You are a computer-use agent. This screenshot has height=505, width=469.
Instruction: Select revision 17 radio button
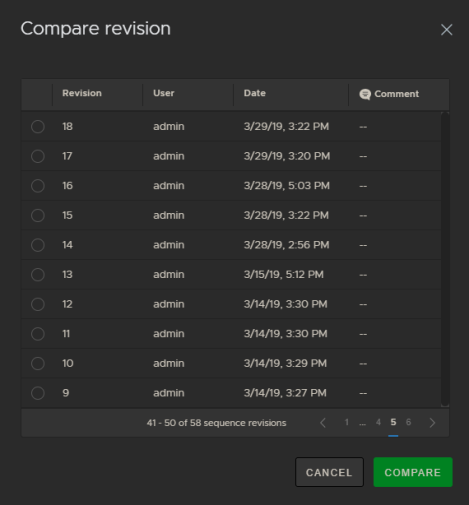coord(38,156)
